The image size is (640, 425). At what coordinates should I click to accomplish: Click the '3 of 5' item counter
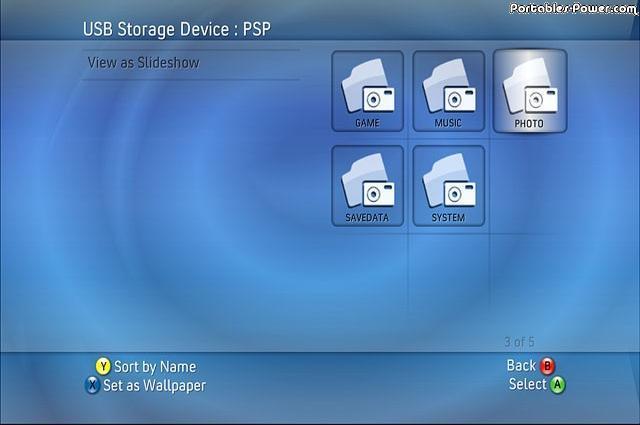click(519, 342)
